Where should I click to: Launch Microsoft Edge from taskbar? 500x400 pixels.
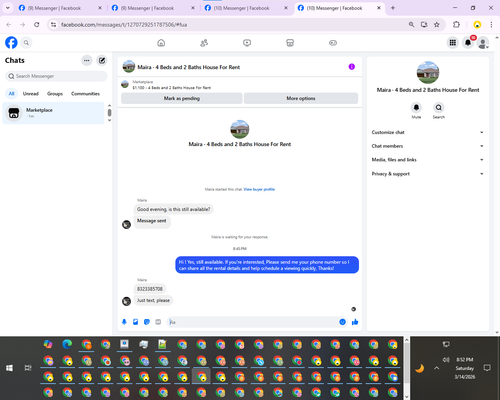(x=67, y=344)
